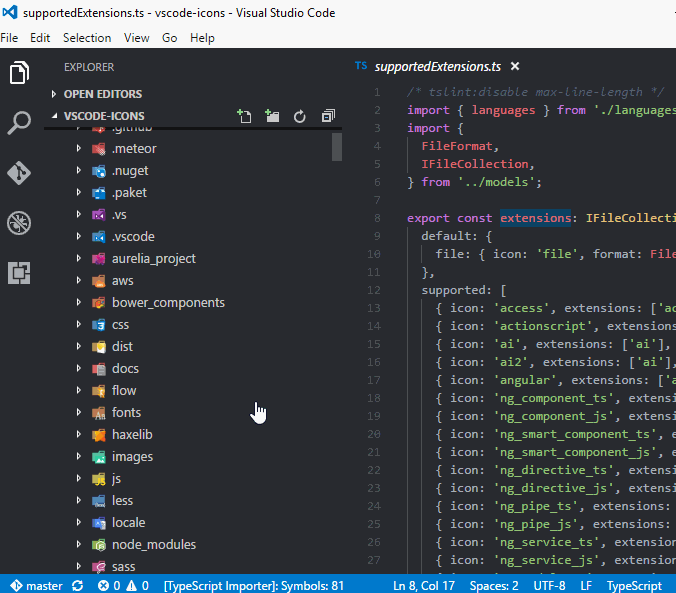Viewport: 676px width, 593px height.
Task: Click the .paket folder icon
Action: pyautogui.click(x=99, y=193)
